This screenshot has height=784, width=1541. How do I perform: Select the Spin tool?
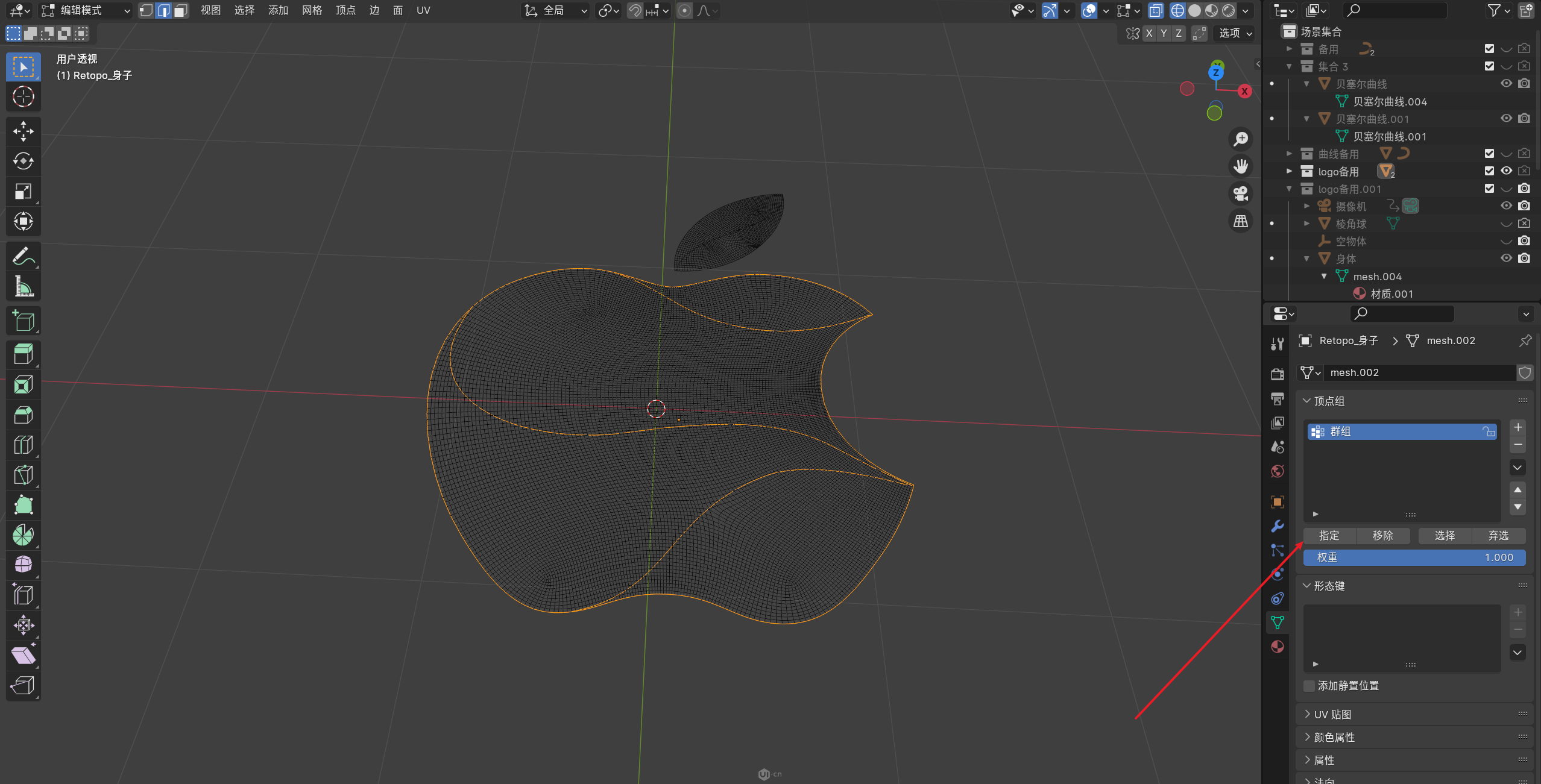coord(24,535)
